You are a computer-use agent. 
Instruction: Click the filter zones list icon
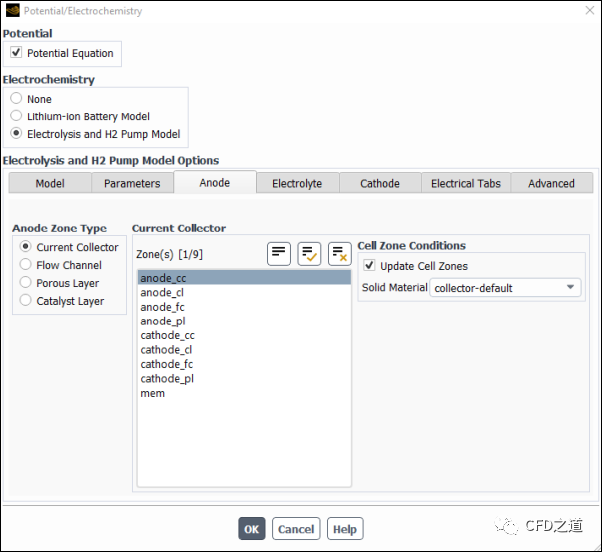(279, 254)
